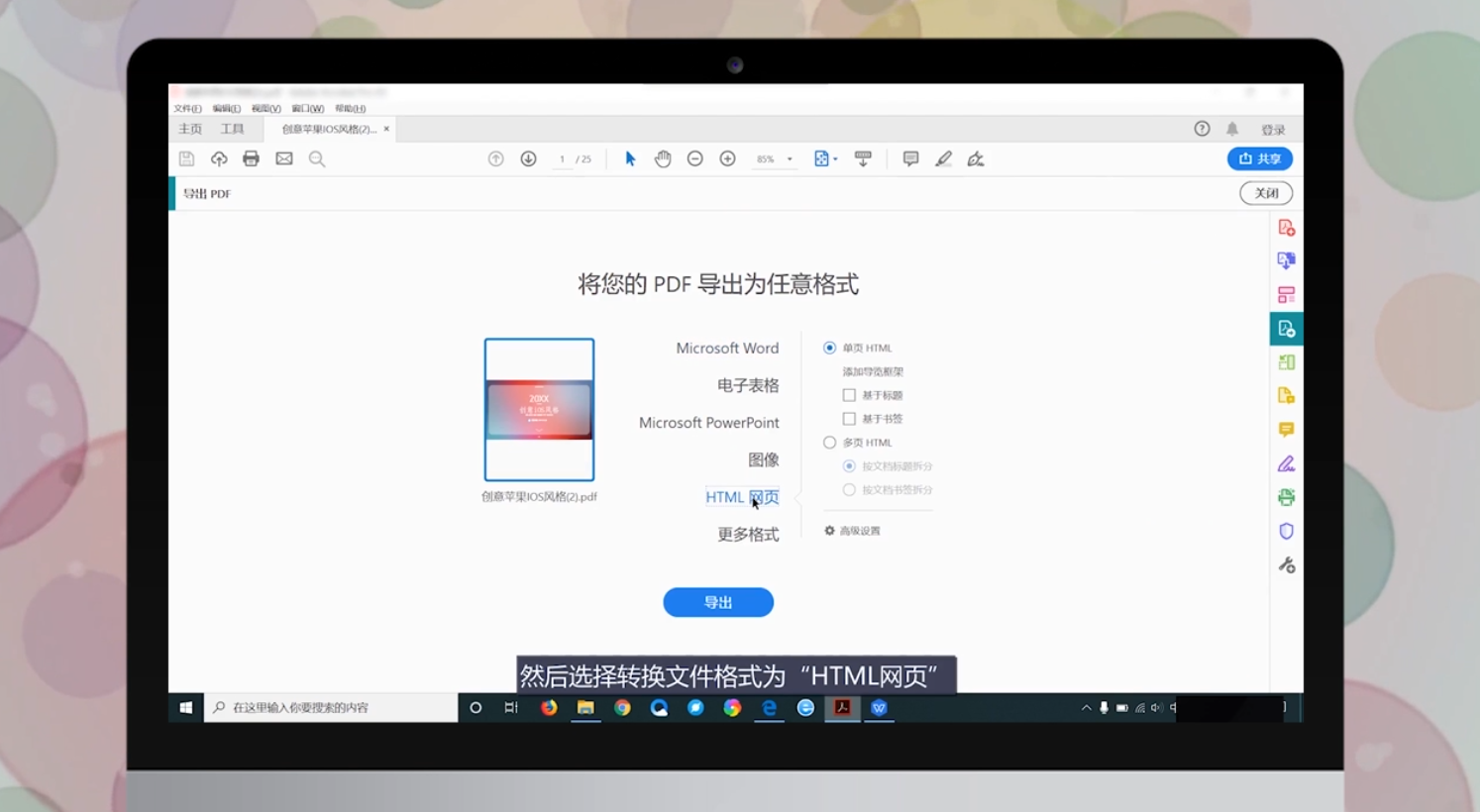Image resolution: width=1480 pixels, height=812 pixels.
Task: Show hidden system tray icons chevron
Action: click(x=1086, y=707)
